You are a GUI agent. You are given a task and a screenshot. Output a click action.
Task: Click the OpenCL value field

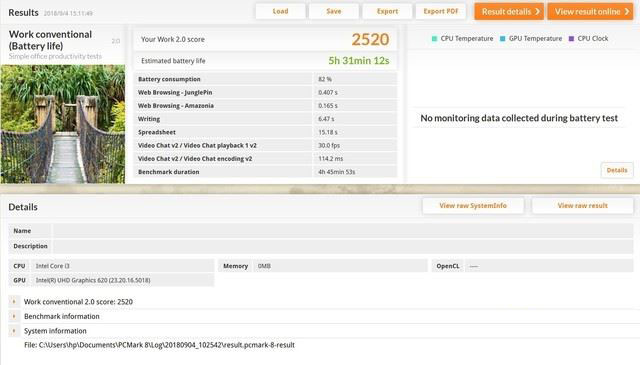pyautogui.click(x=549, y=266)
